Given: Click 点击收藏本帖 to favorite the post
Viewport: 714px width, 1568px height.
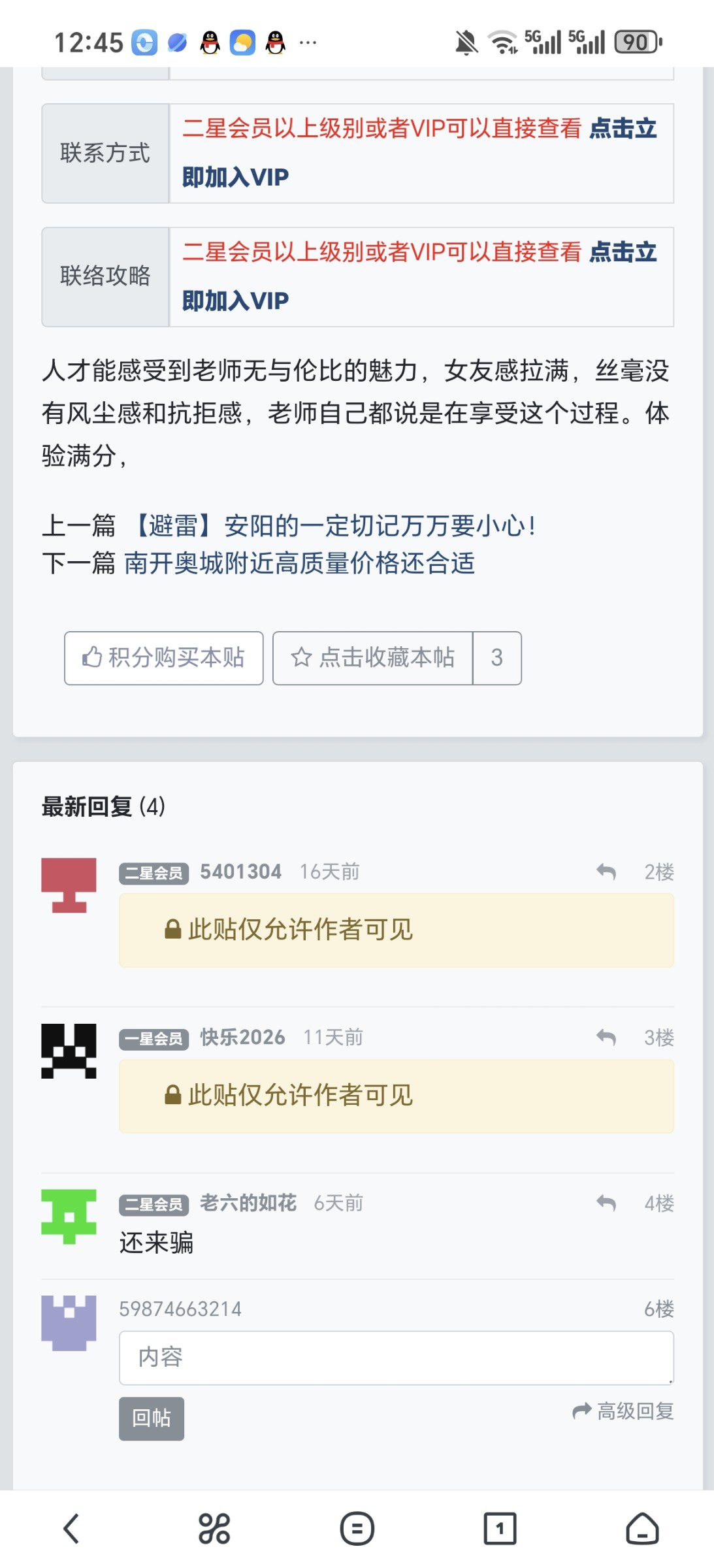Looking at the screenshot, I should [373, 658].
